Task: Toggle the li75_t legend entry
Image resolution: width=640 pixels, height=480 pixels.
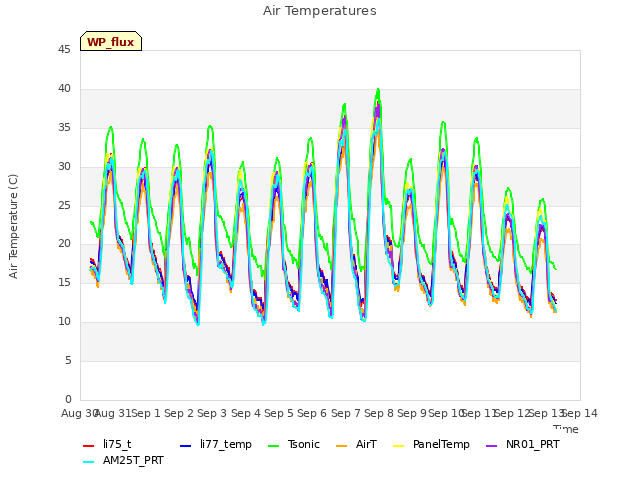Action: (x=107, y=444)
